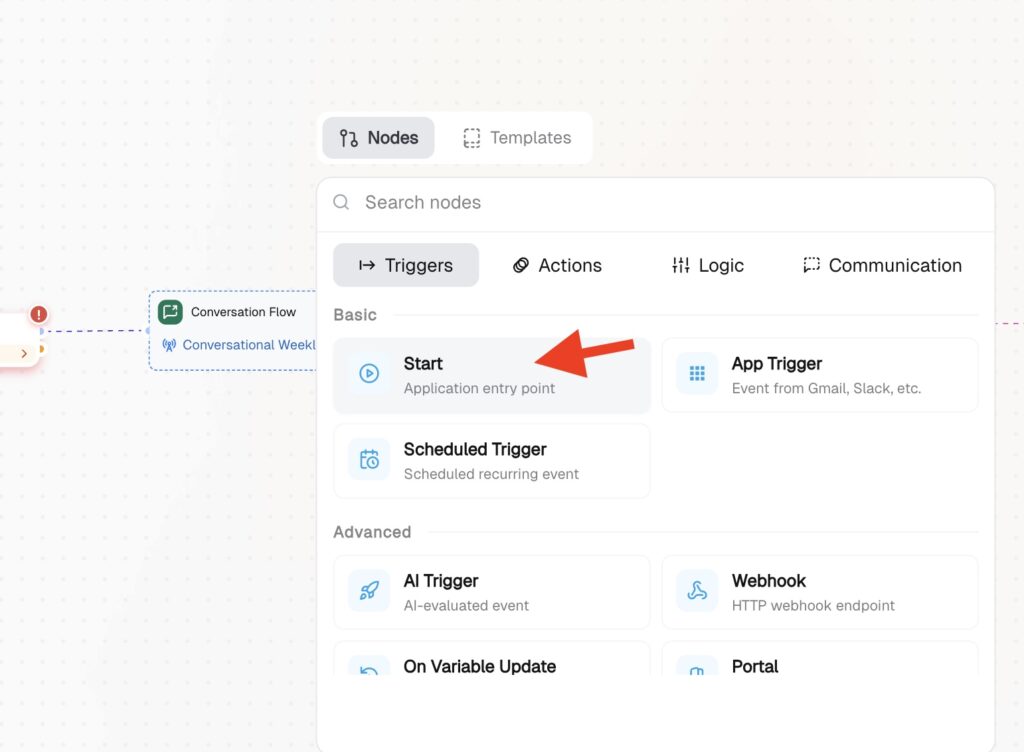Click the Start node play icon
Image resolution: width=1024 pixels, height=752 pixels.
(369, 373)
